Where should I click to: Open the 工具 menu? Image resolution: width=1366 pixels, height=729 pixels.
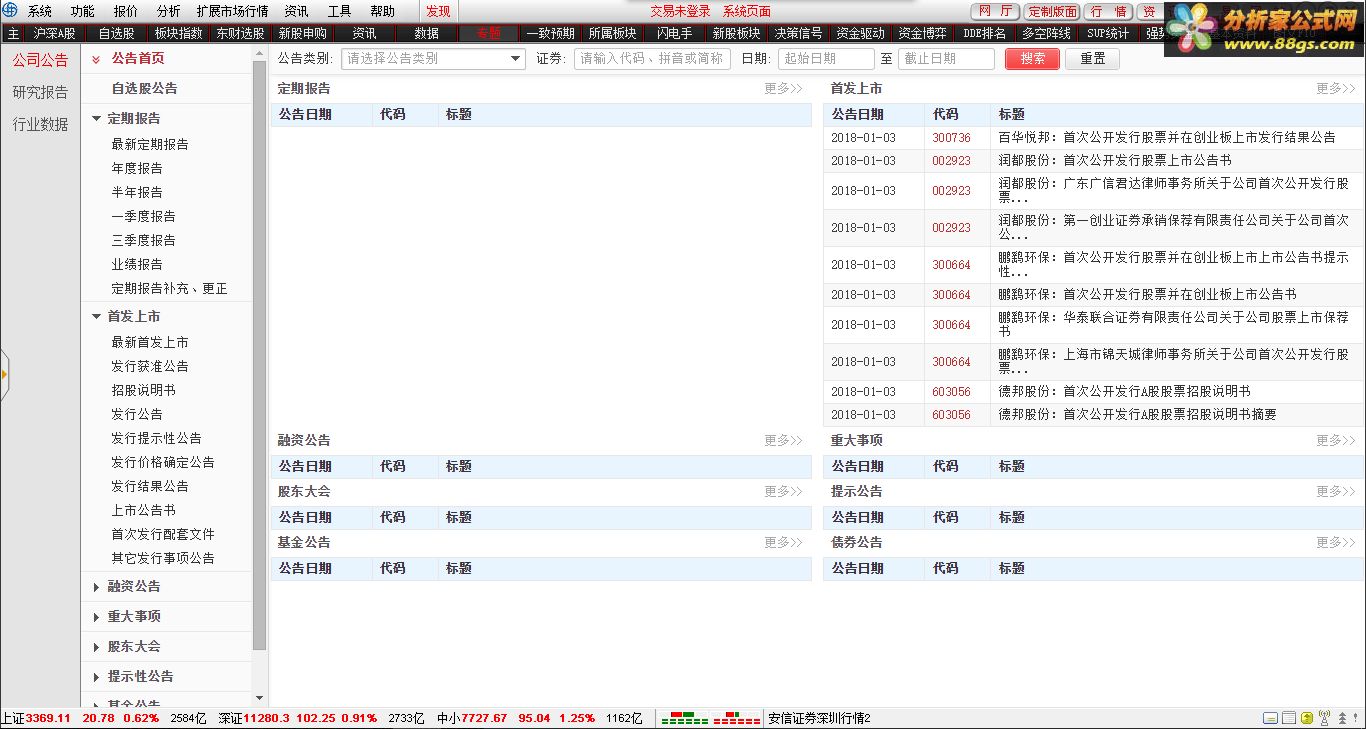[340, 11]
